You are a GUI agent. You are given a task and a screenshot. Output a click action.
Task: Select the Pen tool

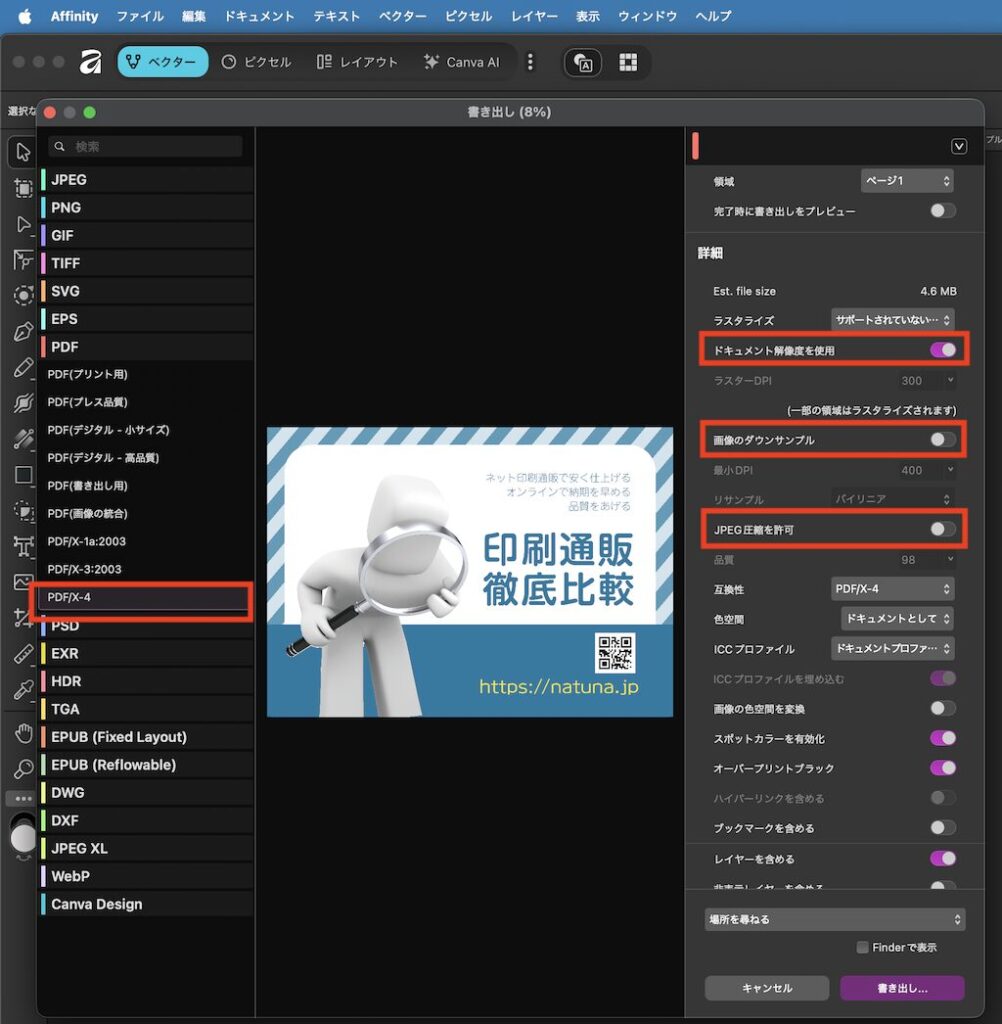tap(22, 331)
